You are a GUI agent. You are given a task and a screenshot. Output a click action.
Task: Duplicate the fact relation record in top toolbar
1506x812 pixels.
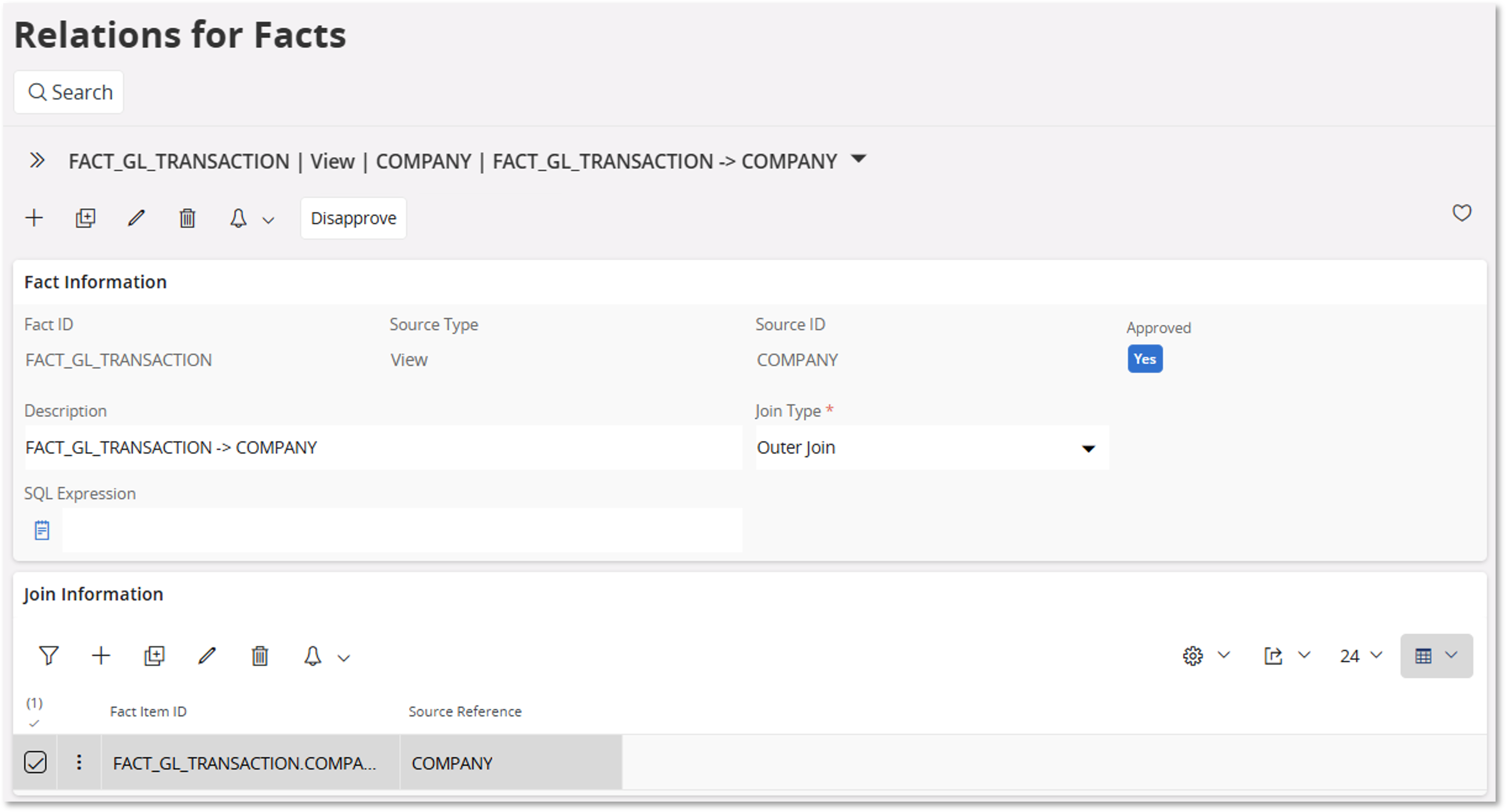(85, 218)
